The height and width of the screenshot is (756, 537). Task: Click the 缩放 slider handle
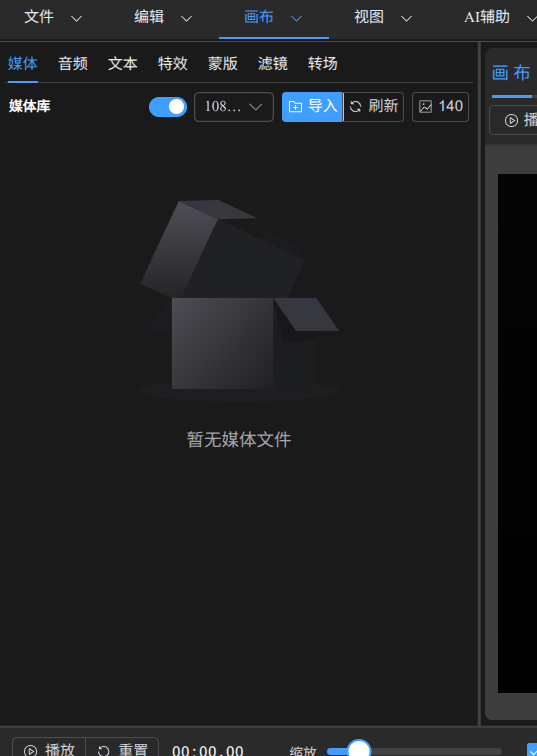point(359,750)
